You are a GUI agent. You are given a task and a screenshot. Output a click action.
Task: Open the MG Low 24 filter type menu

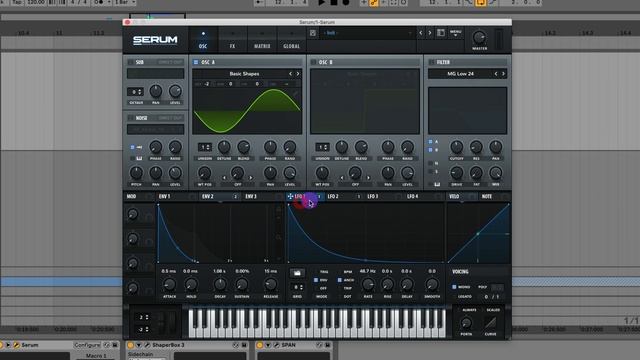[460, 74]
